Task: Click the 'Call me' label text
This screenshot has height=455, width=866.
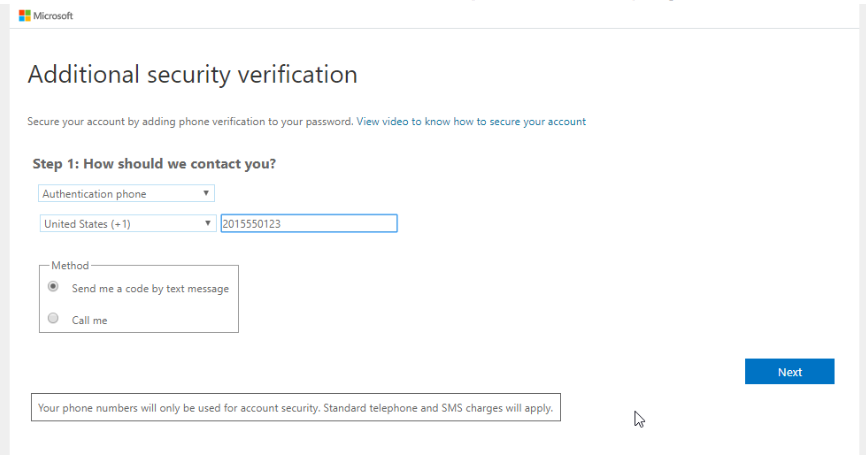Action: click(x=89, y=320)
